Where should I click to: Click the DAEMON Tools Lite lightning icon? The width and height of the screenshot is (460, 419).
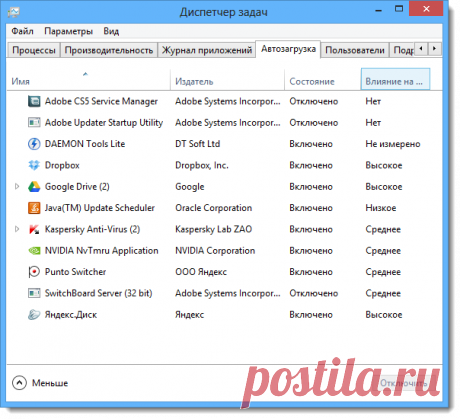click(x=34, y=144)
